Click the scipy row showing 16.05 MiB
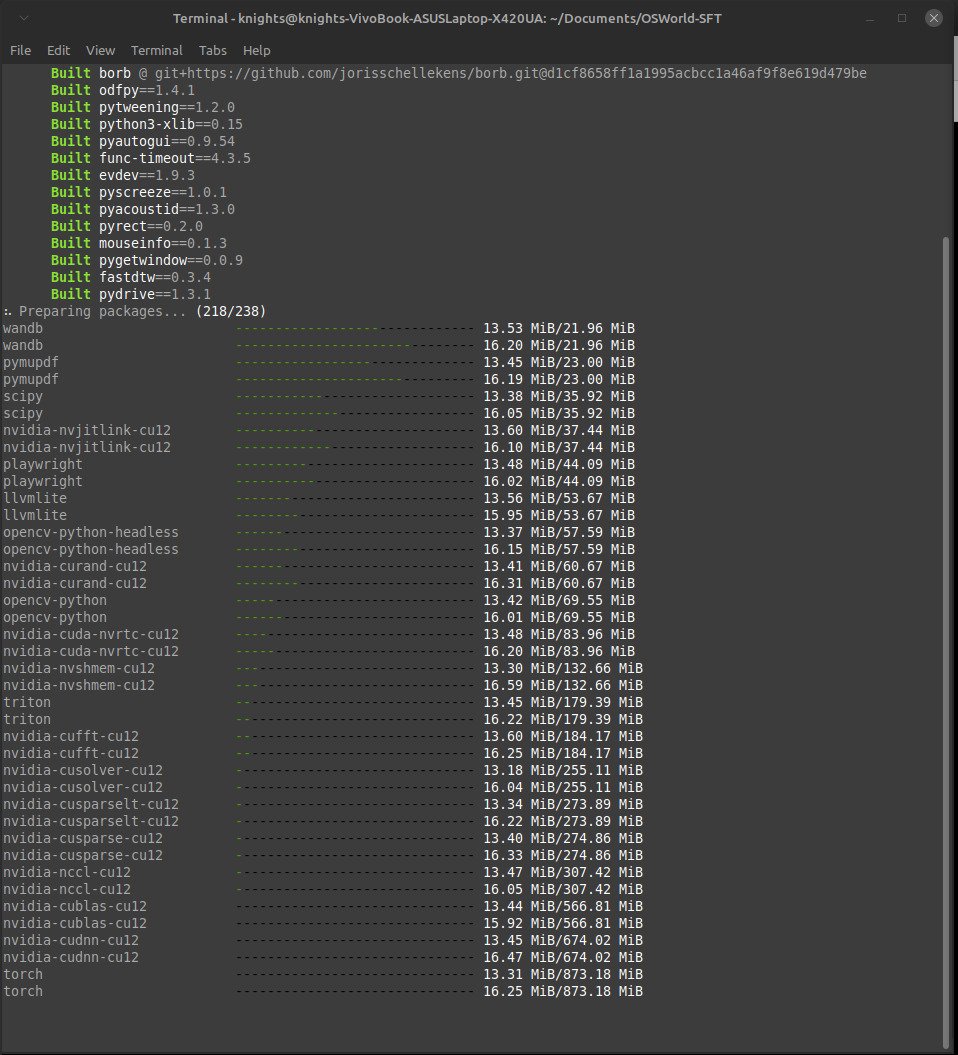The width and height of the screenshot is (958, 1055). pyautogui.click(x=319, y=413)
